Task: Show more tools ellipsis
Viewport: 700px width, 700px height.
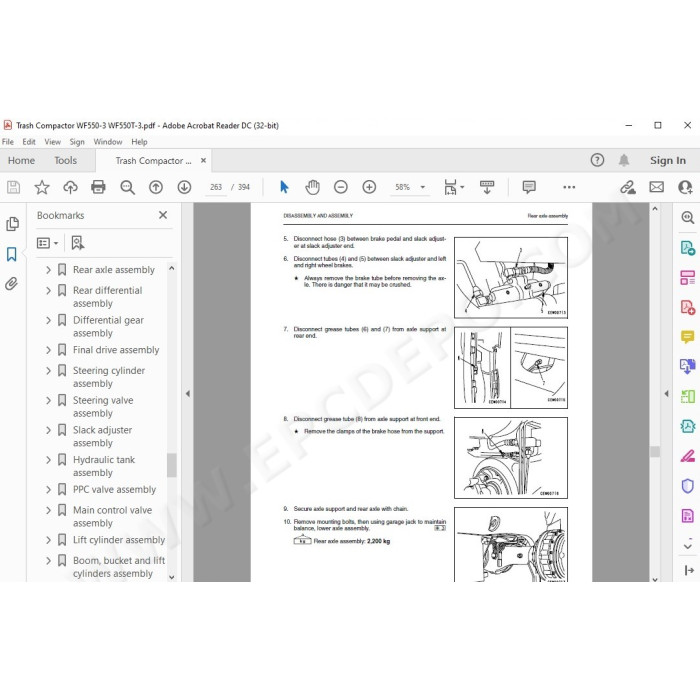Action: tap(569, 187)
